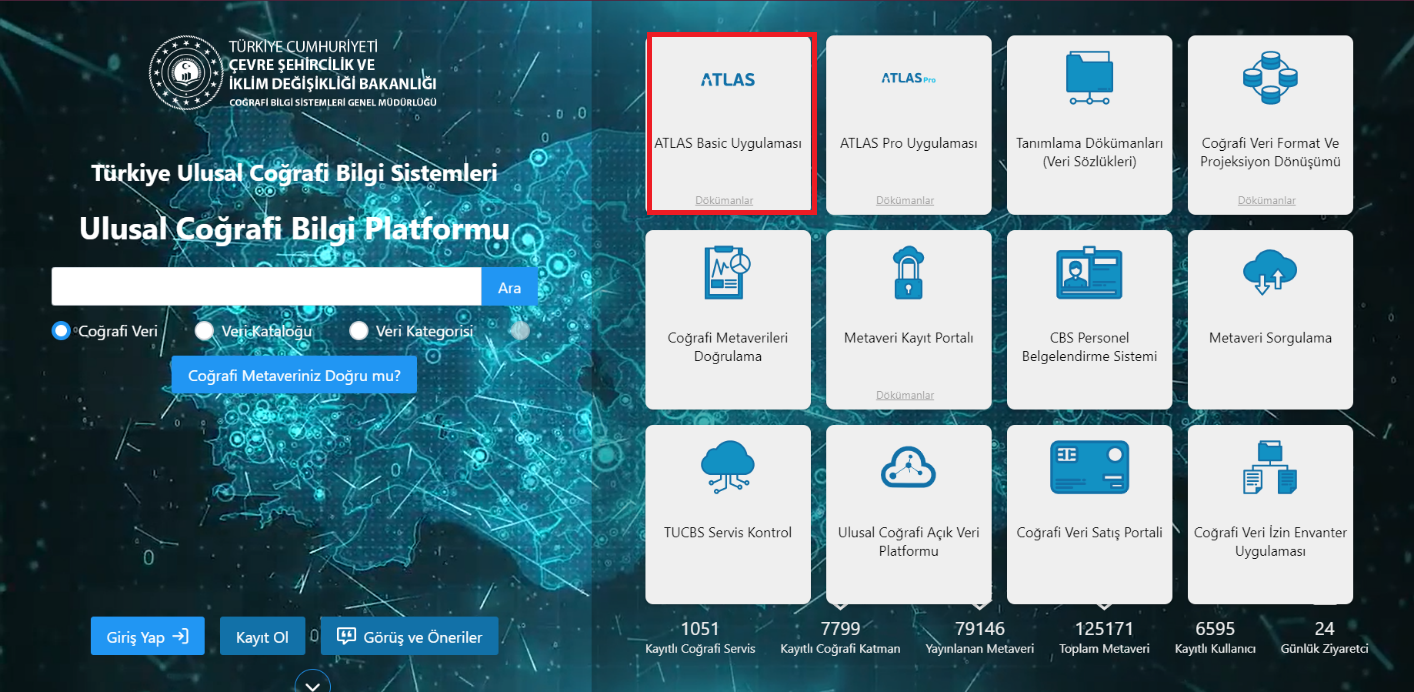
Task: Select Ulusal Coğrafi Açık Veri Platformu icon
Action: point(908,468)
